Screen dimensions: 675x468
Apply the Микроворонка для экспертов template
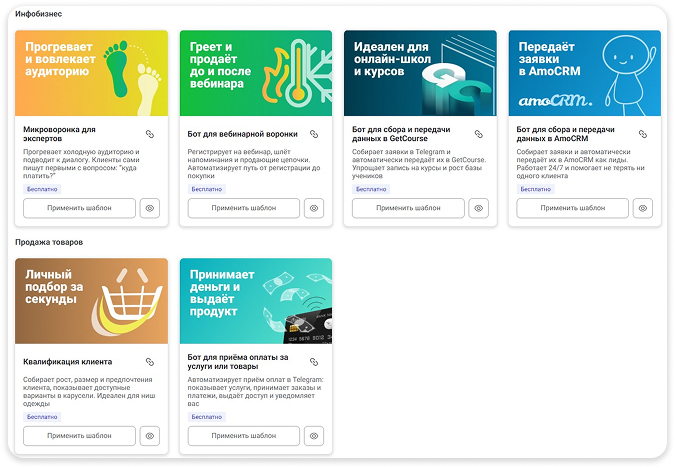click(79, 208)
